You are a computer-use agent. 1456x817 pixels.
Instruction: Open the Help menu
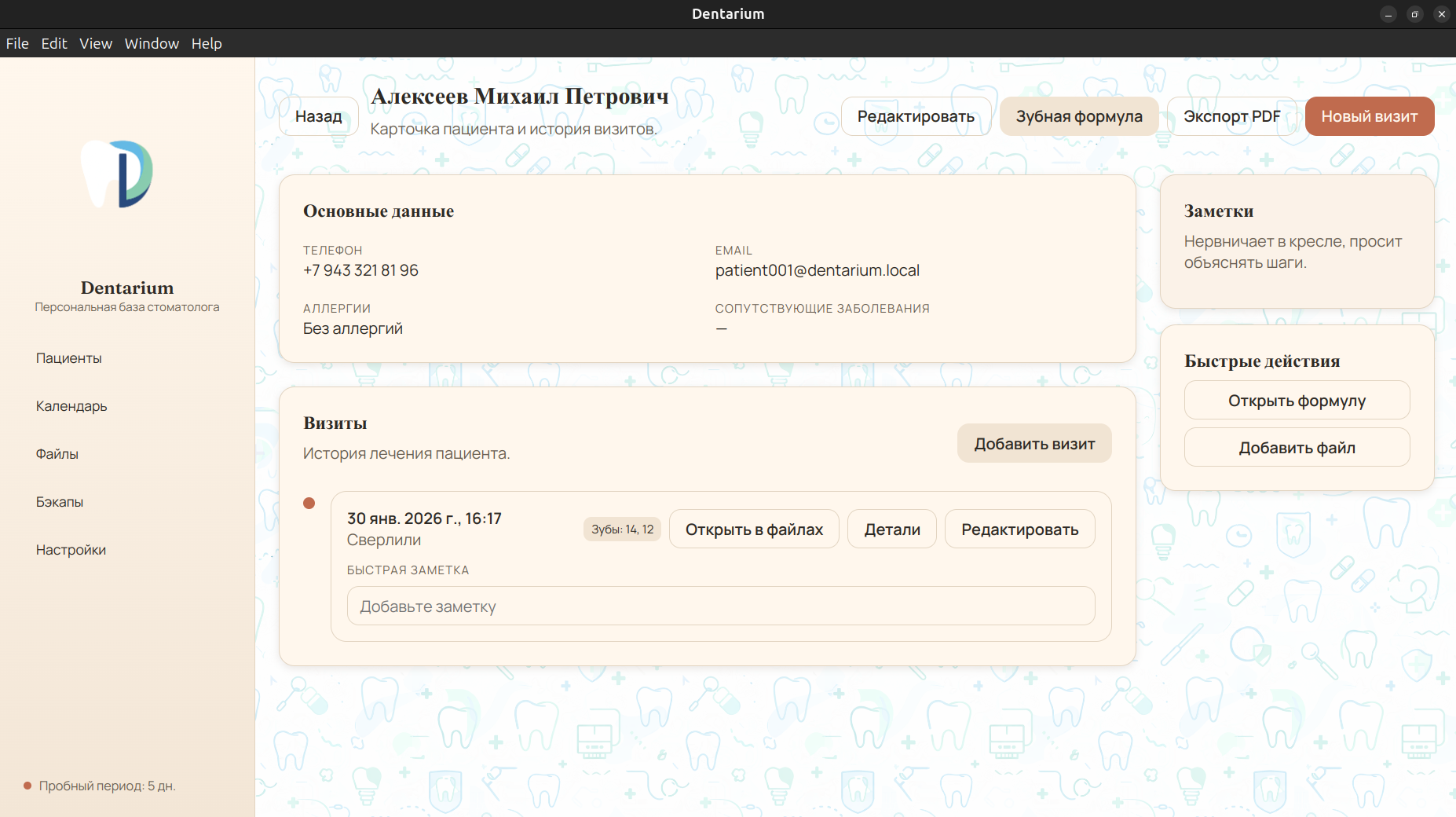206,43
